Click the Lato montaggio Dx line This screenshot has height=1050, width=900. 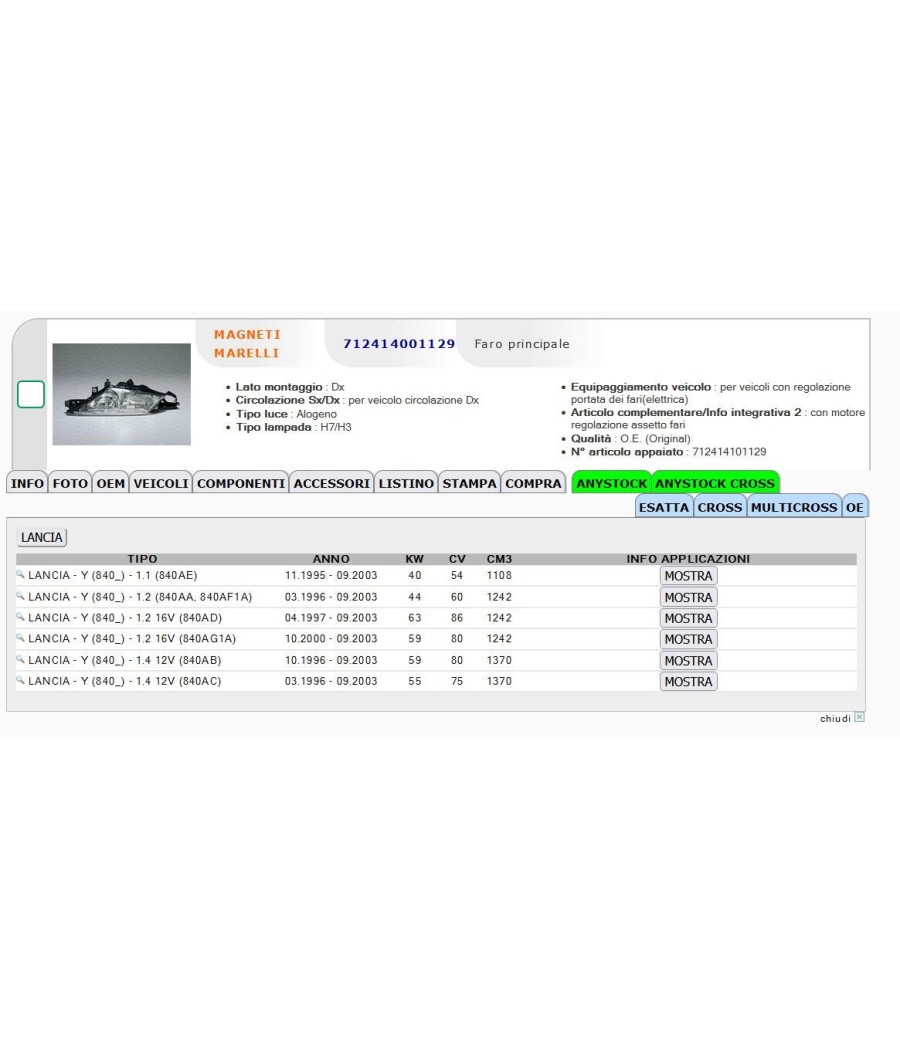[x=290, y=386]
